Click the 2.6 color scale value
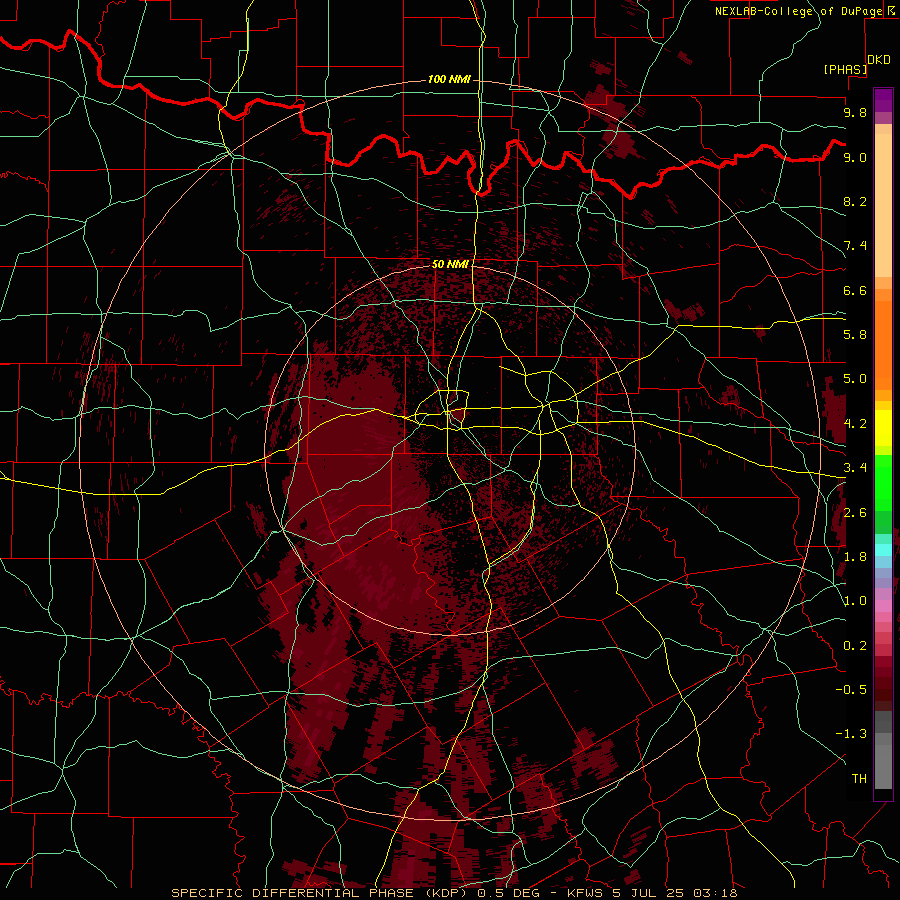The height and width of the screenshot is (900, 900). click(x=855, y=513)
